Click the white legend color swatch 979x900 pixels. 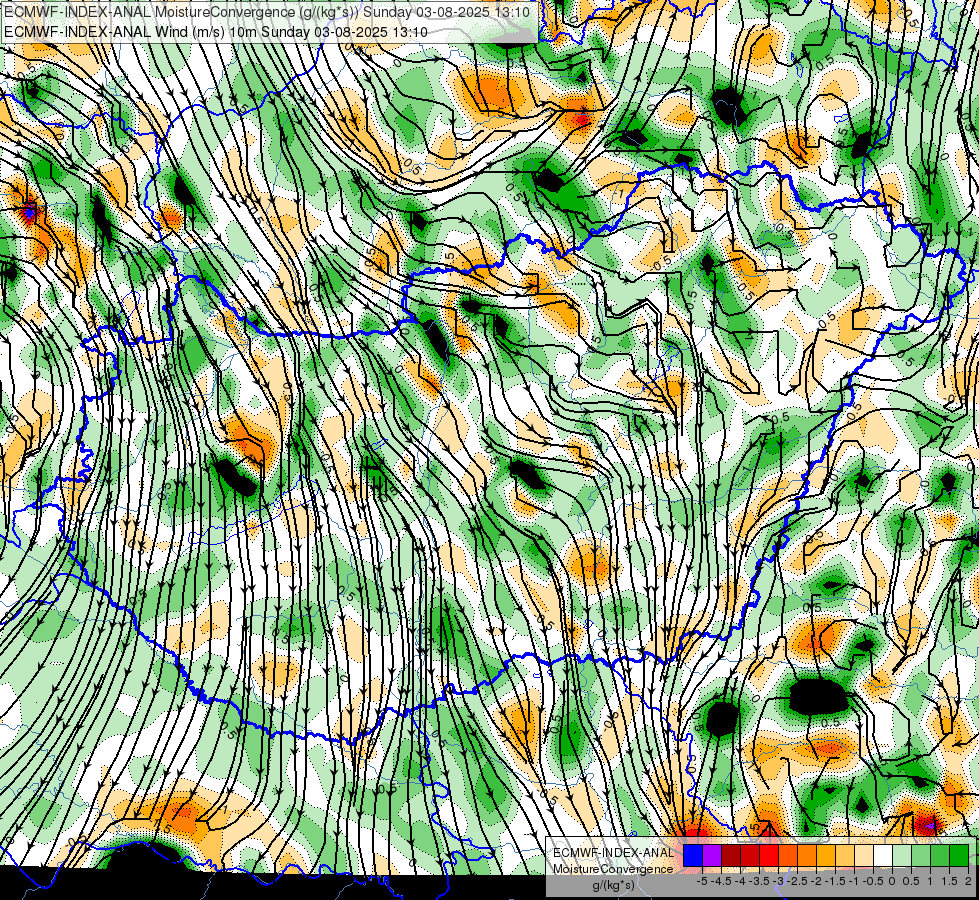pos(883,856)
